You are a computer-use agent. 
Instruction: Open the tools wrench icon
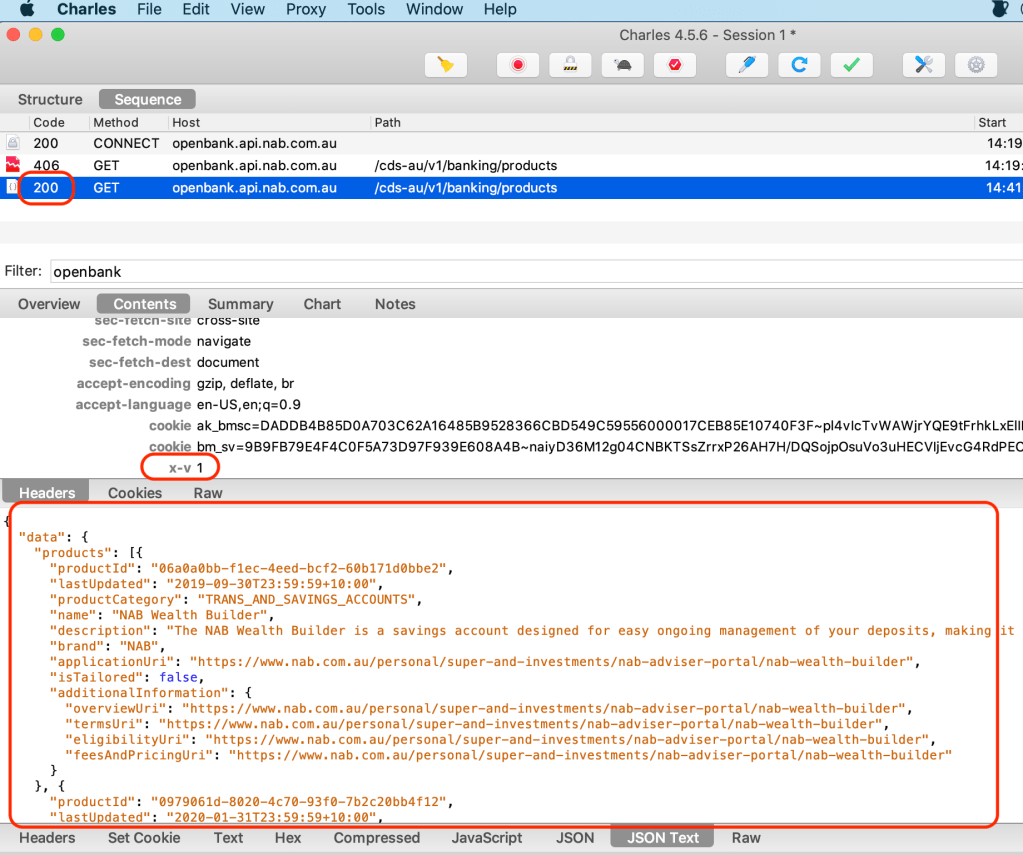923,65
